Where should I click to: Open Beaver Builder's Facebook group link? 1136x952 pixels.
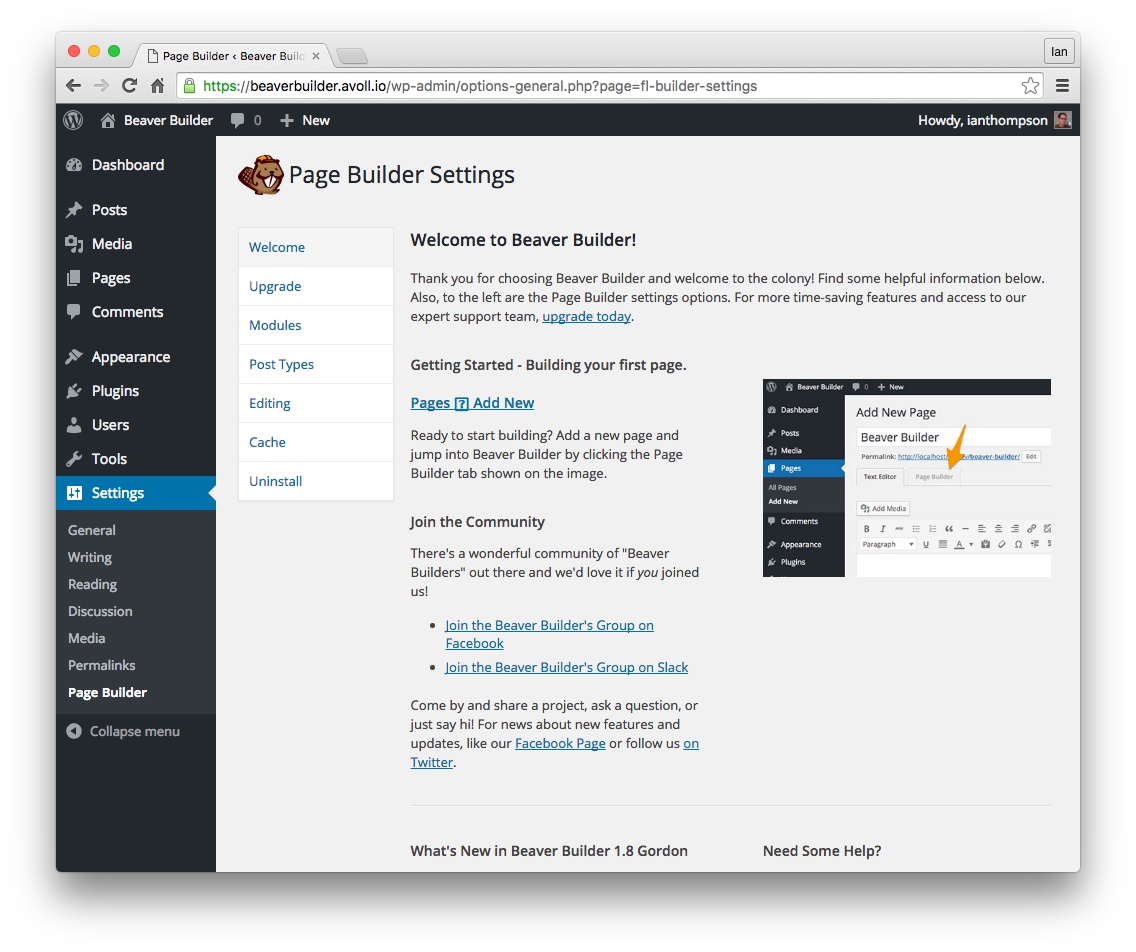(x=549, y=634)
